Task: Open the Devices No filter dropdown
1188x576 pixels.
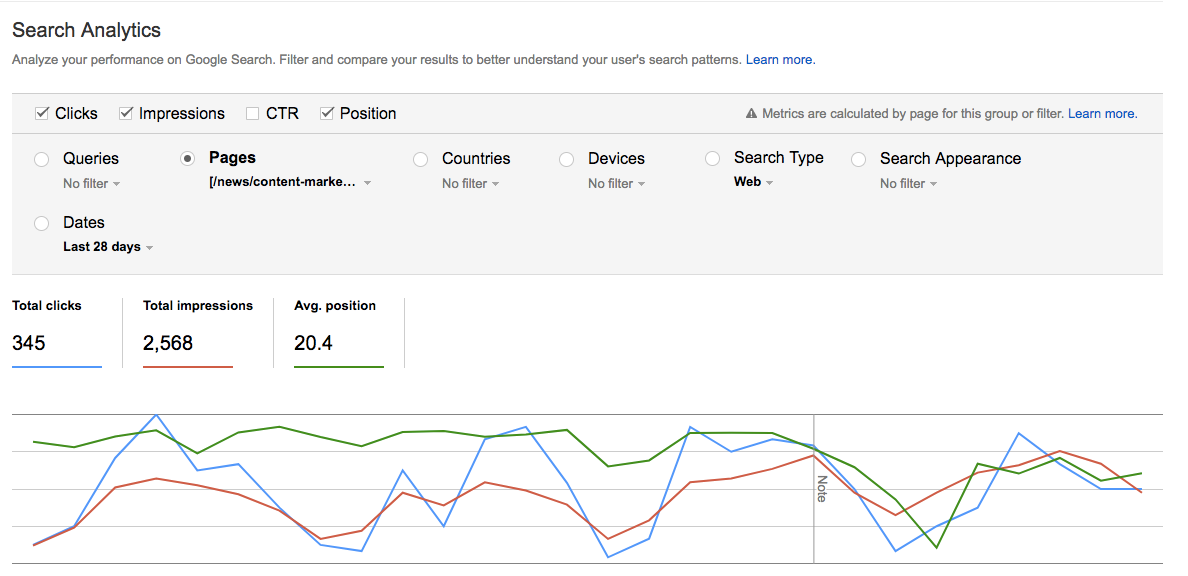Action: pyautogui.click(x=616, y=184)
